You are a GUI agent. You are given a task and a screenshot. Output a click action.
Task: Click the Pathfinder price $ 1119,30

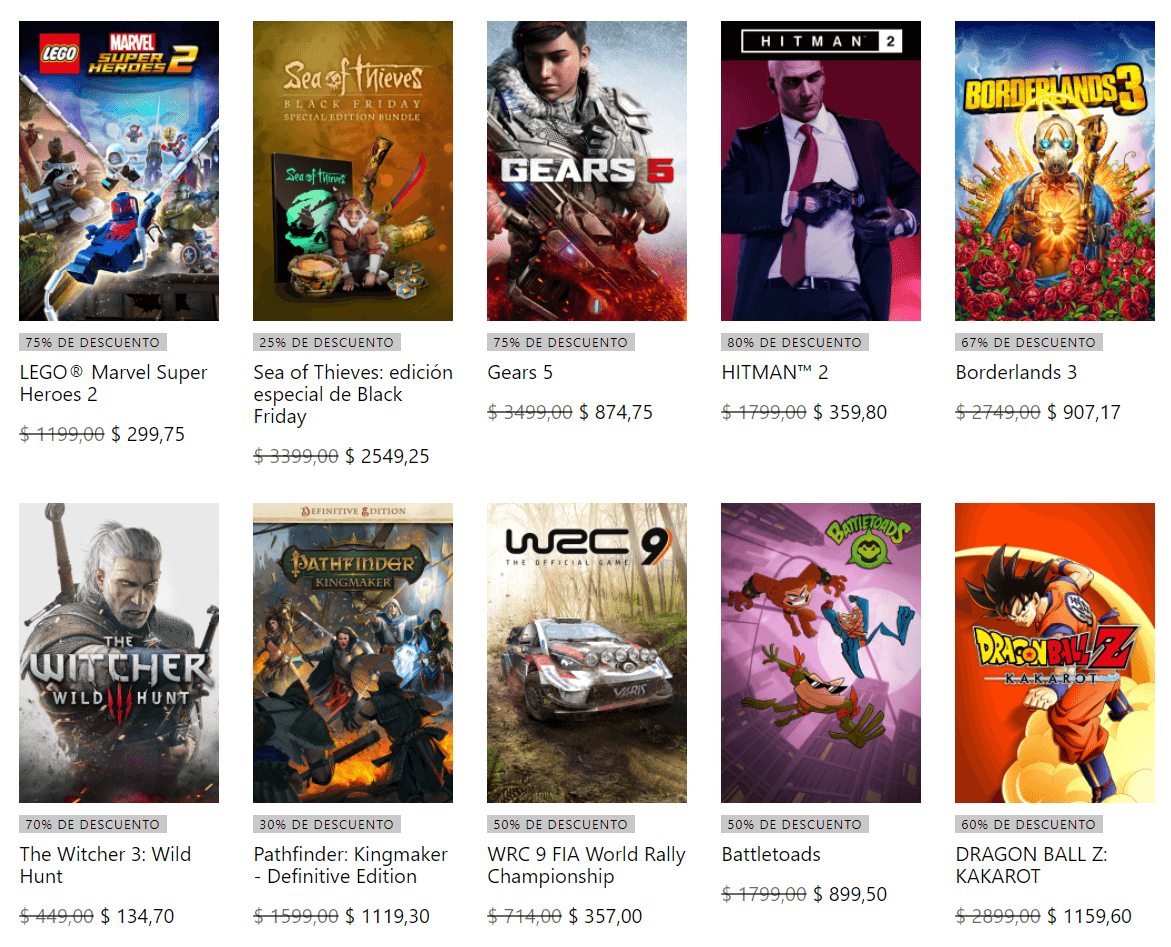[388, 916]
